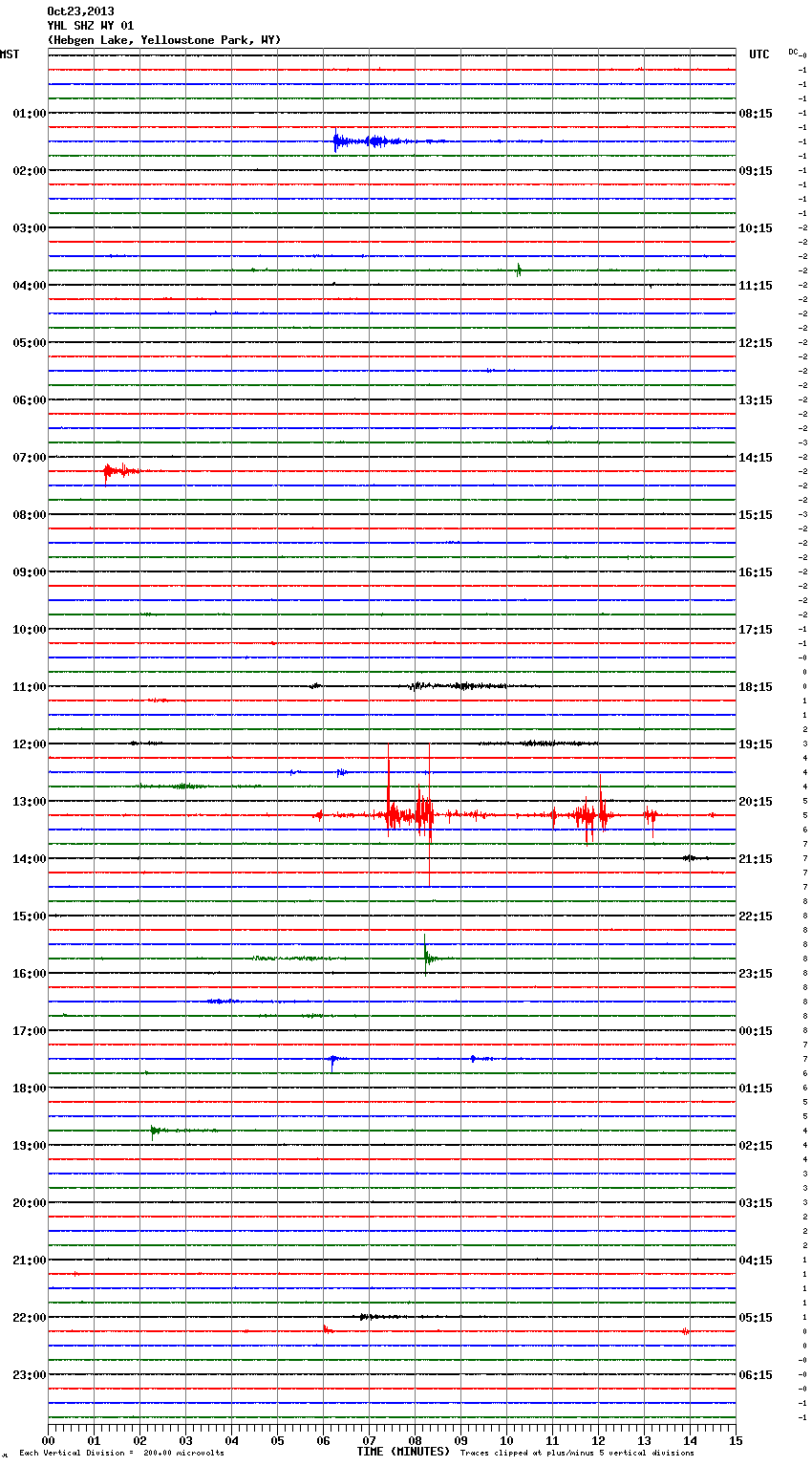The height and width of the screenshot is (1466, 812).
Task: Click the "20:00" MST time label
Action: pyautogui.click(x=30, y=1203)
